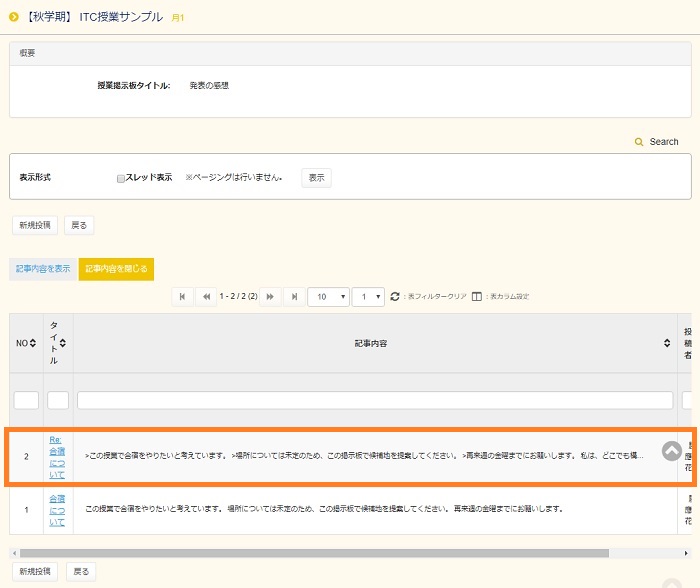Select the 記事内容を閉じる tab
This screenshot has height=588, width=700.
116,269
